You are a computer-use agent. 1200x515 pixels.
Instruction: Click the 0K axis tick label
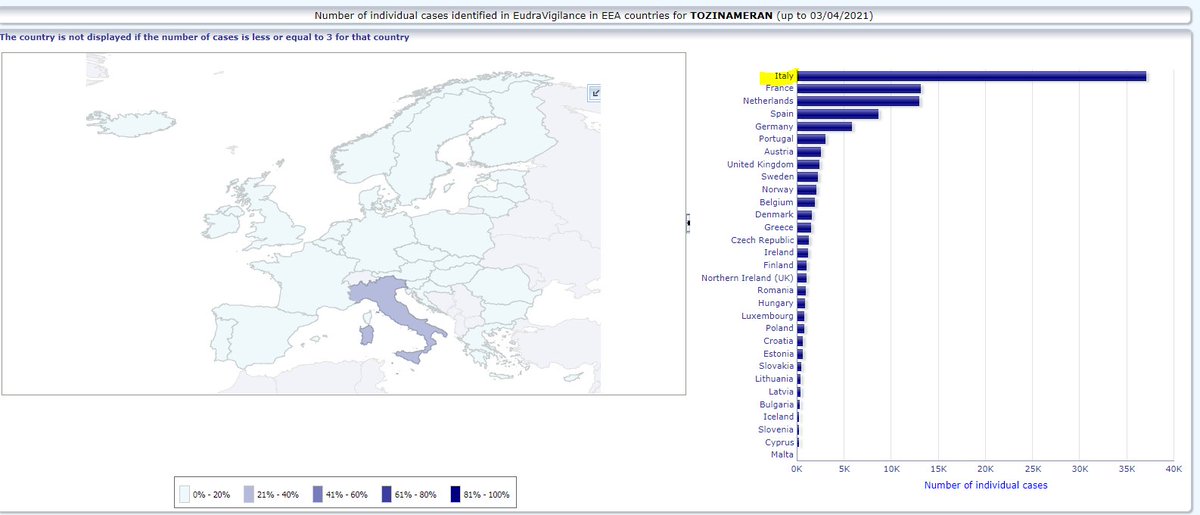[x=796, y=468]
